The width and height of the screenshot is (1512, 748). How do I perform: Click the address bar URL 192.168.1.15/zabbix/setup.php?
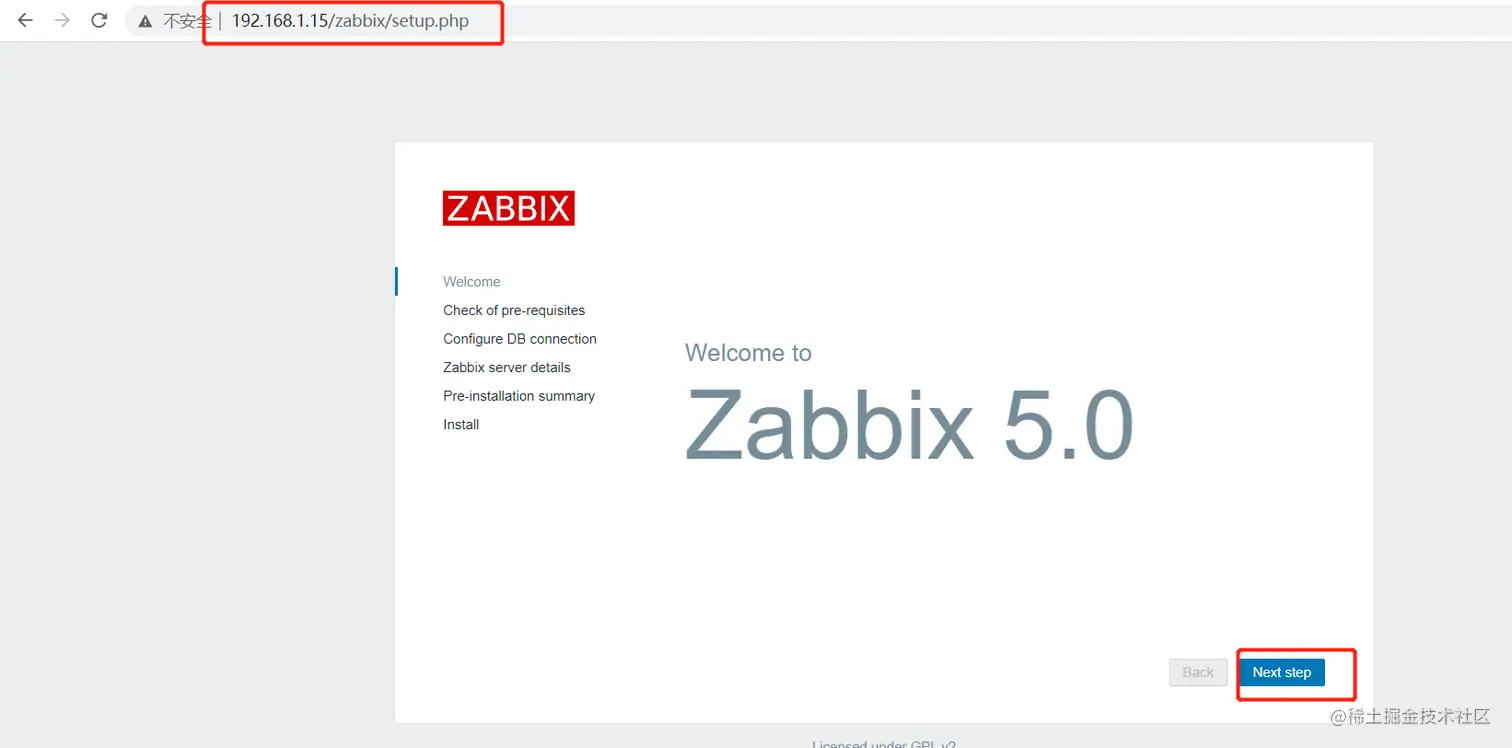[350, 20]
